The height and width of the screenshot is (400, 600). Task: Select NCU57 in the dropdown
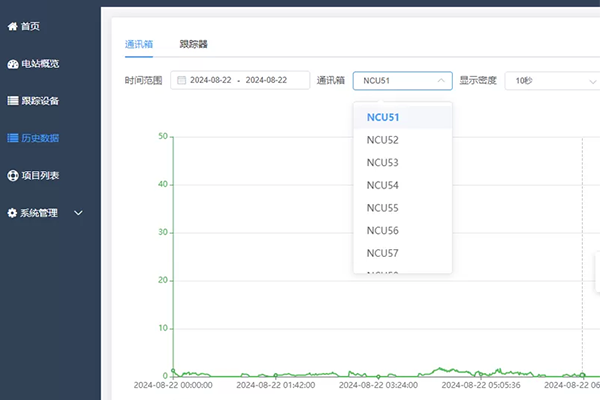pyautogui.click(x=382, y=253)
